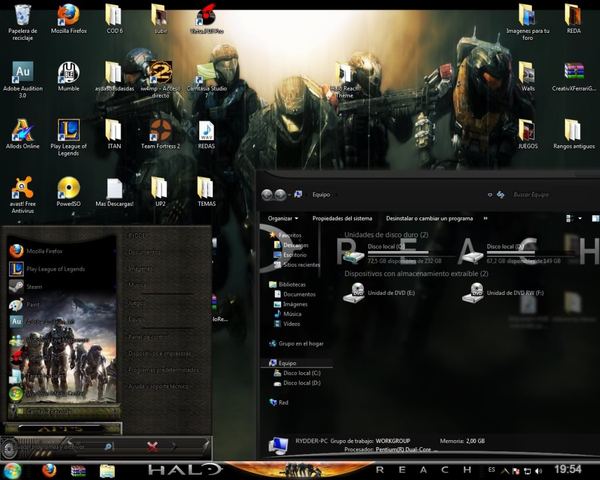Click Desinstalar o cambiar un programa

point(429,219)
